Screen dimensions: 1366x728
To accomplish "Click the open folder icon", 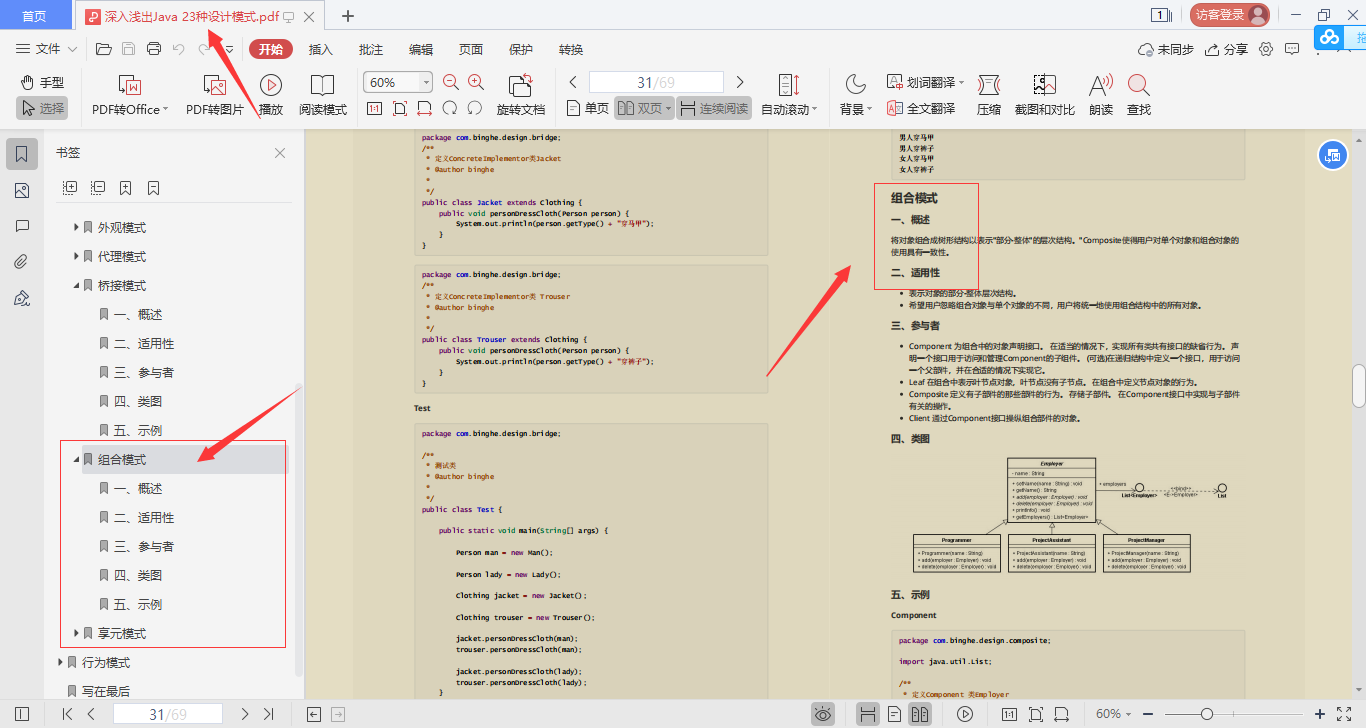I will click(x=103, y=49).
